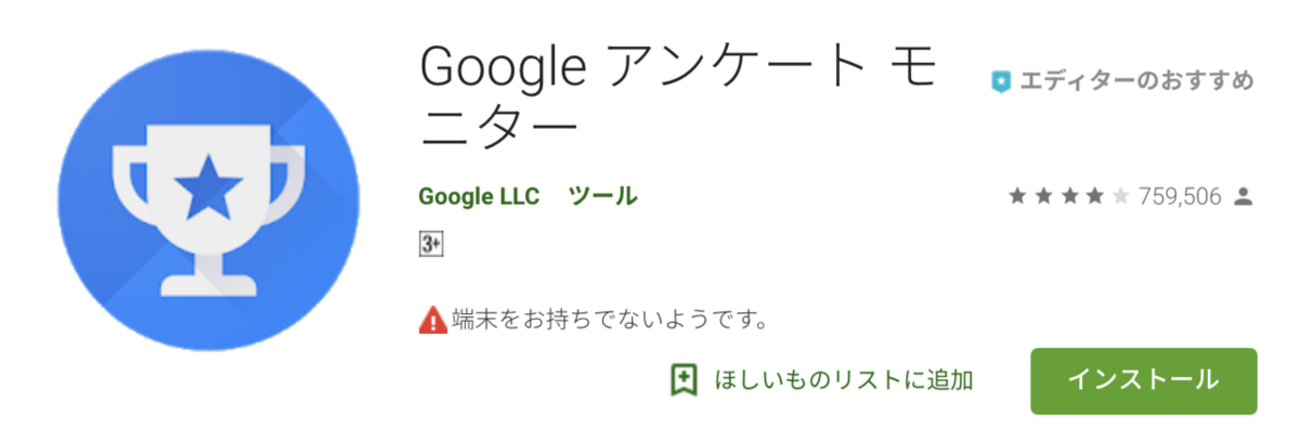Click the third rating star
Viewport: 1300px width, 441px height.
click(1070, 197)
